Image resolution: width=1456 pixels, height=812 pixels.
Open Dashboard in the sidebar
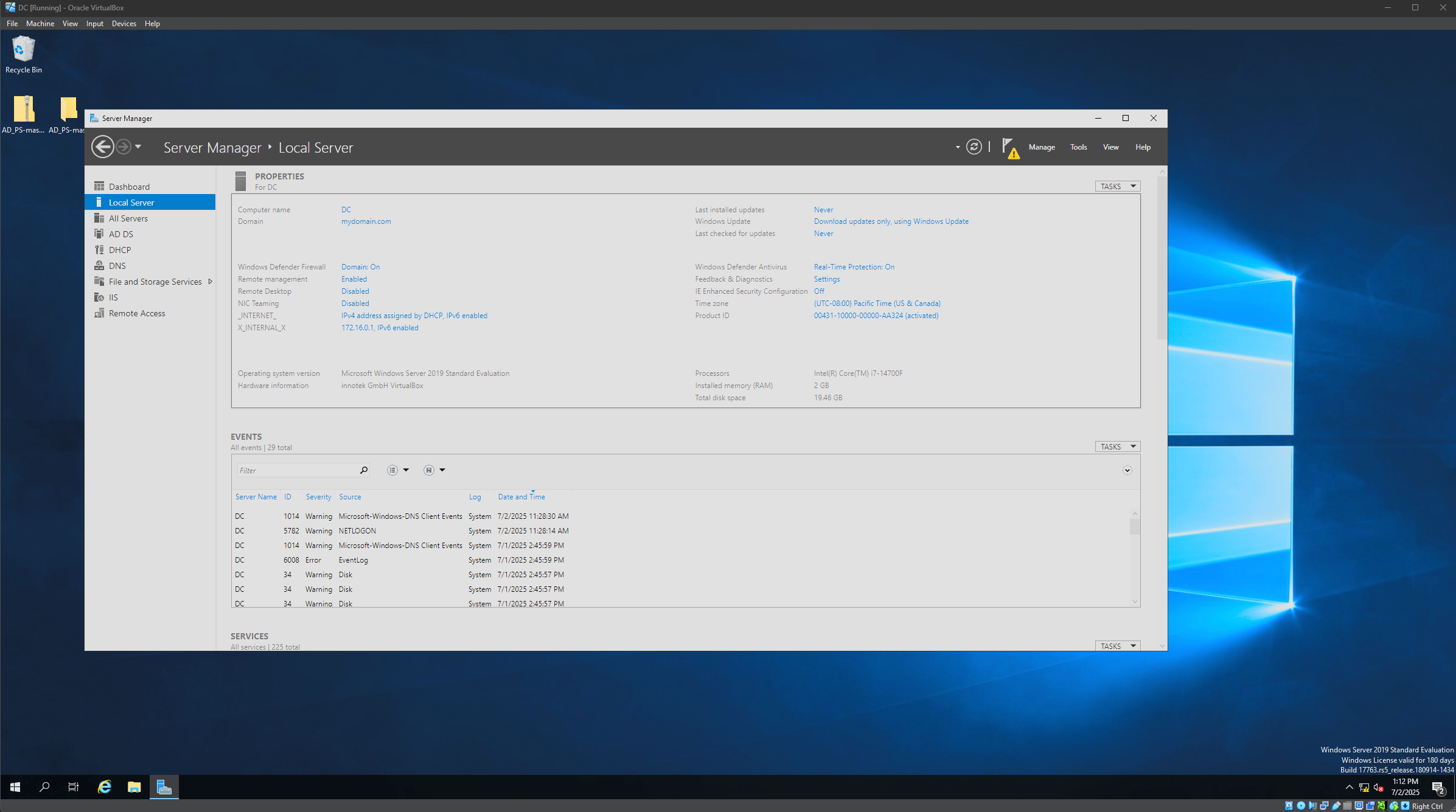pyautogui.click(x=150, y=187)
